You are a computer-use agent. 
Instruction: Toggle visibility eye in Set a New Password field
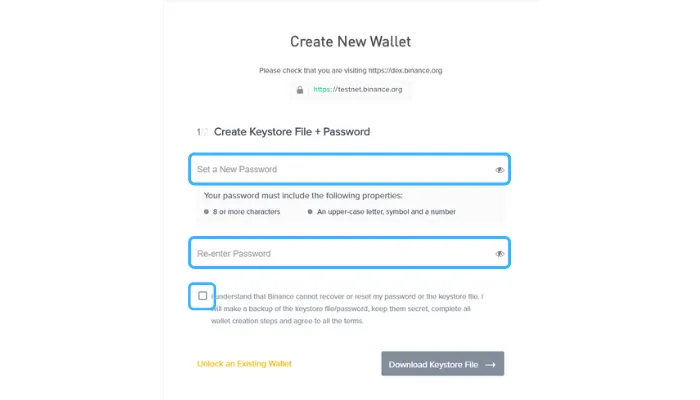[500, 170]
